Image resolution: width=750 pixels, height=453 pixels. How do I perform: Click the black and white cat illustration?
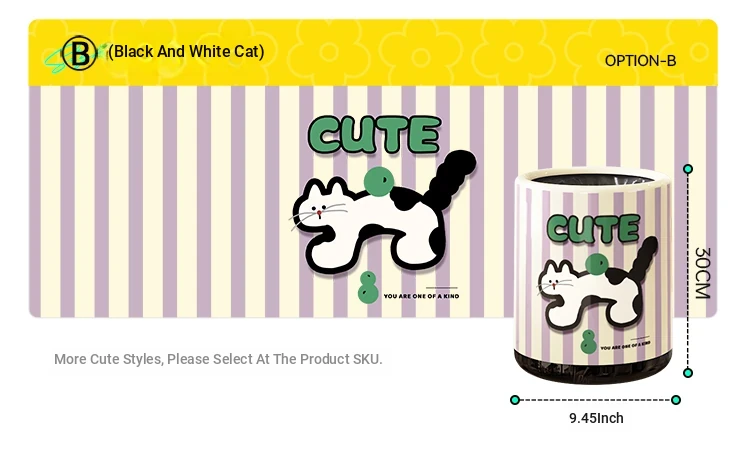click(383, 213)
